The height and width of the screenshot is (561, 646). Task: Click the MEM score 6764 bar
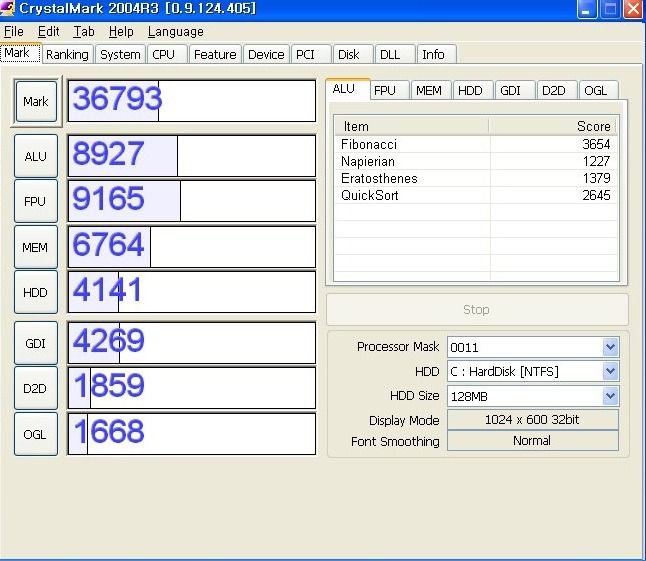[x=192, y=247]
